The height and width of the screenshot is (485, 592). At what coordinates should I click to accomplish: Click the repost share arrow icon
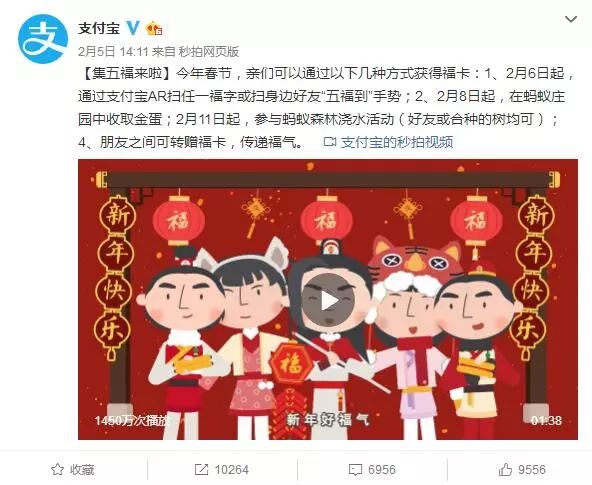201,470
